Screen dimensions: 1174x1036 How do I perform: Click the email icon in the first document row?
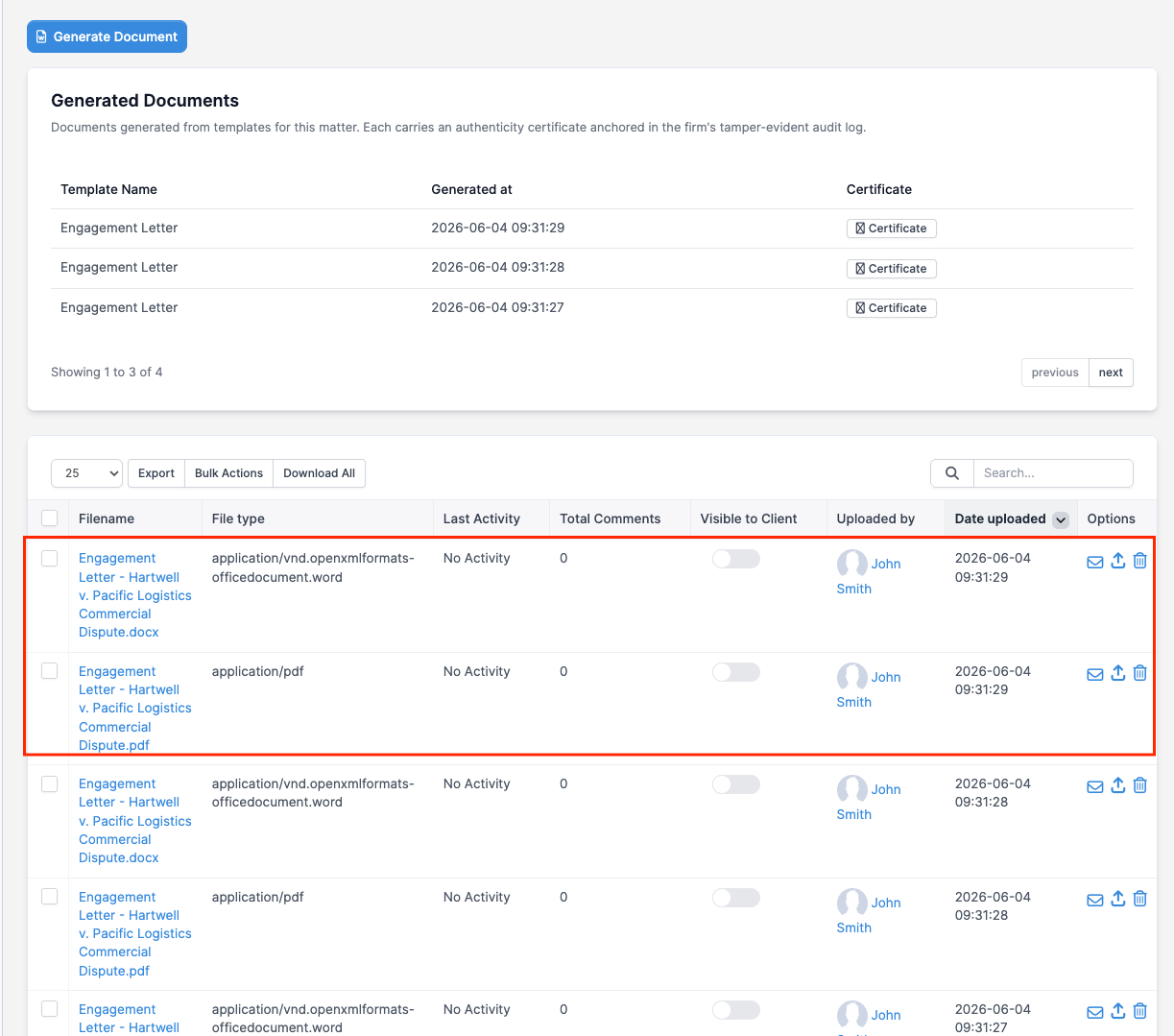click(x=1094, y=562)
